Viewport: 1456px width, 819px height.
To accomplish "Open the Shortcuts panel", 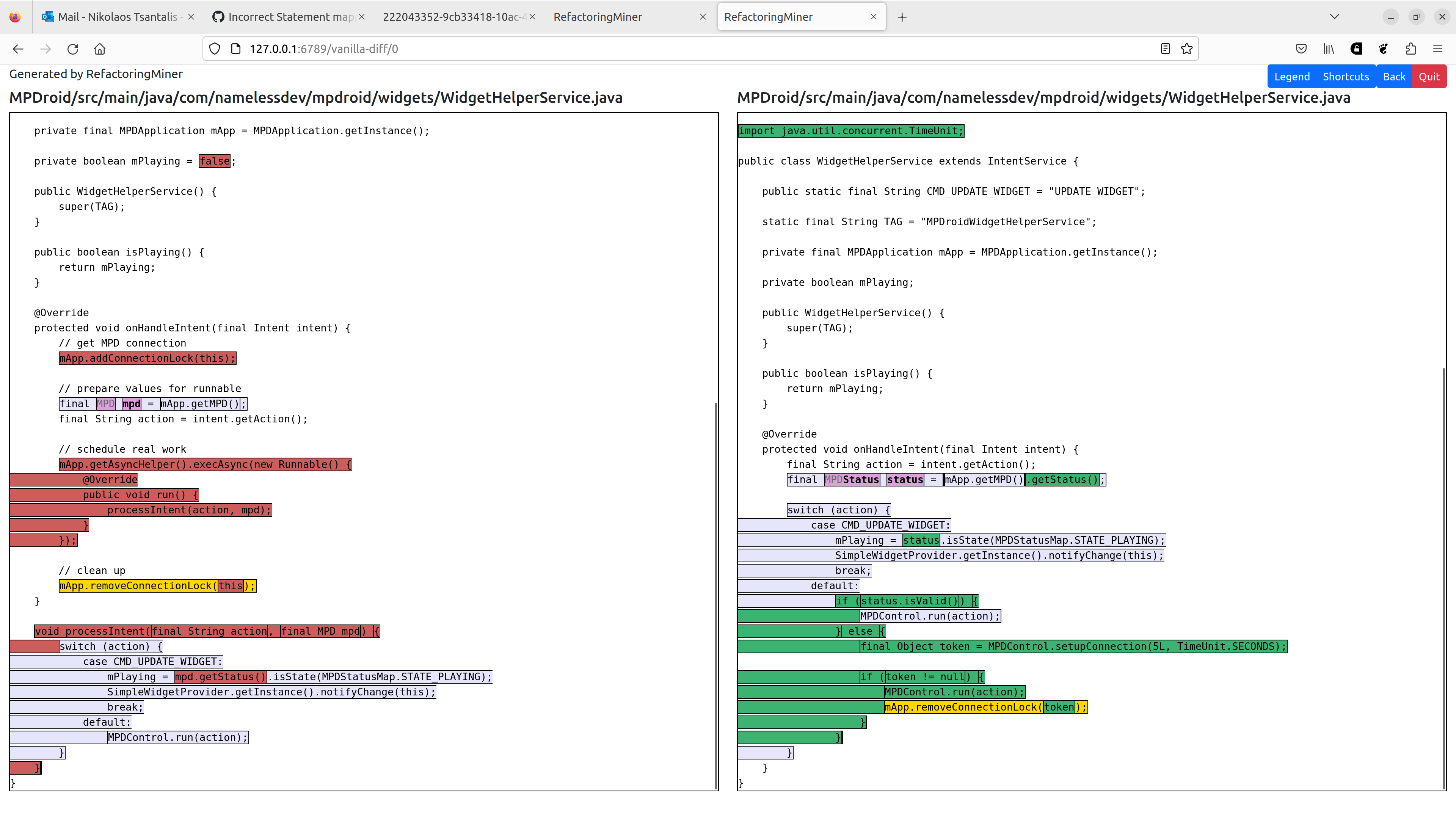I will click(1346, 76).
